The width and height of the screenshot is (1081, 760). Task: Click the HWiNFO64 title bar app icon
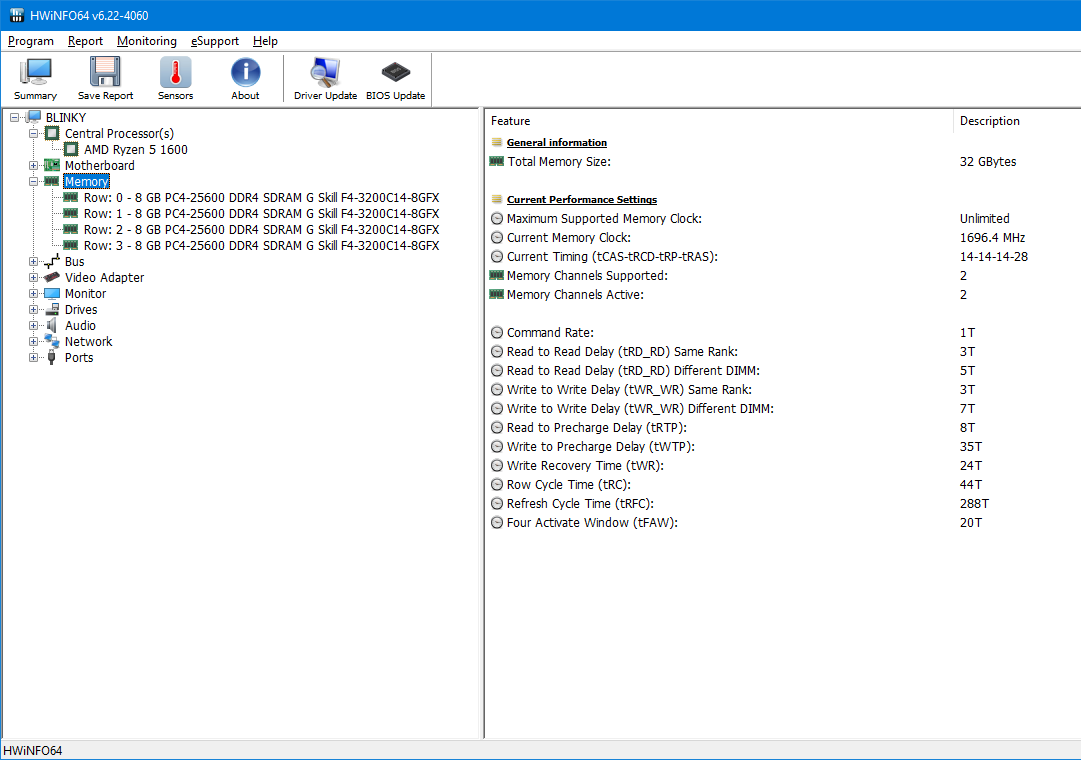(17, 15)
